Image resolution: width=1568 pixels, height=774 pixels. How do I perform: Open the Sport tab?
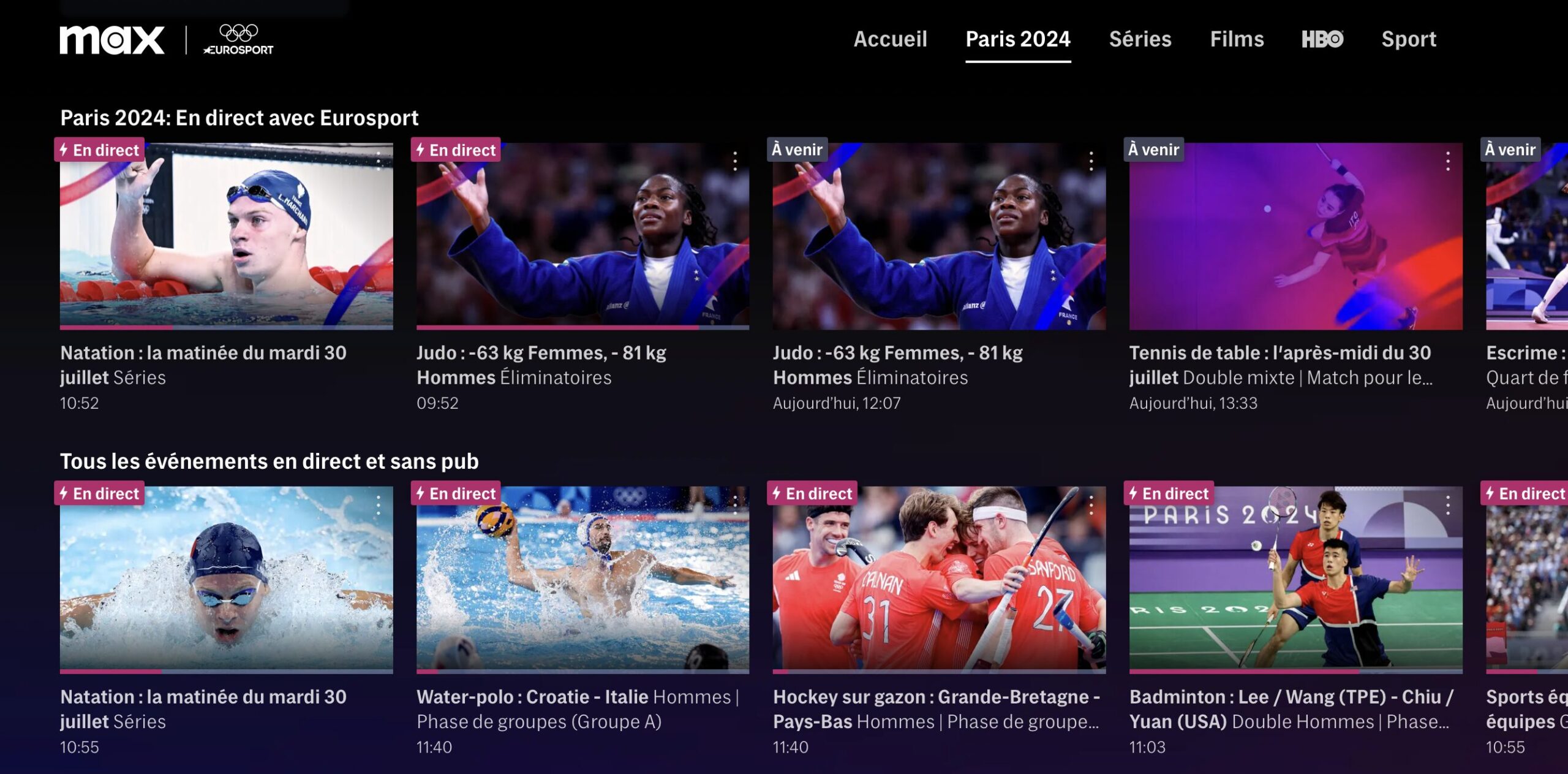(x=1409, y=39)
